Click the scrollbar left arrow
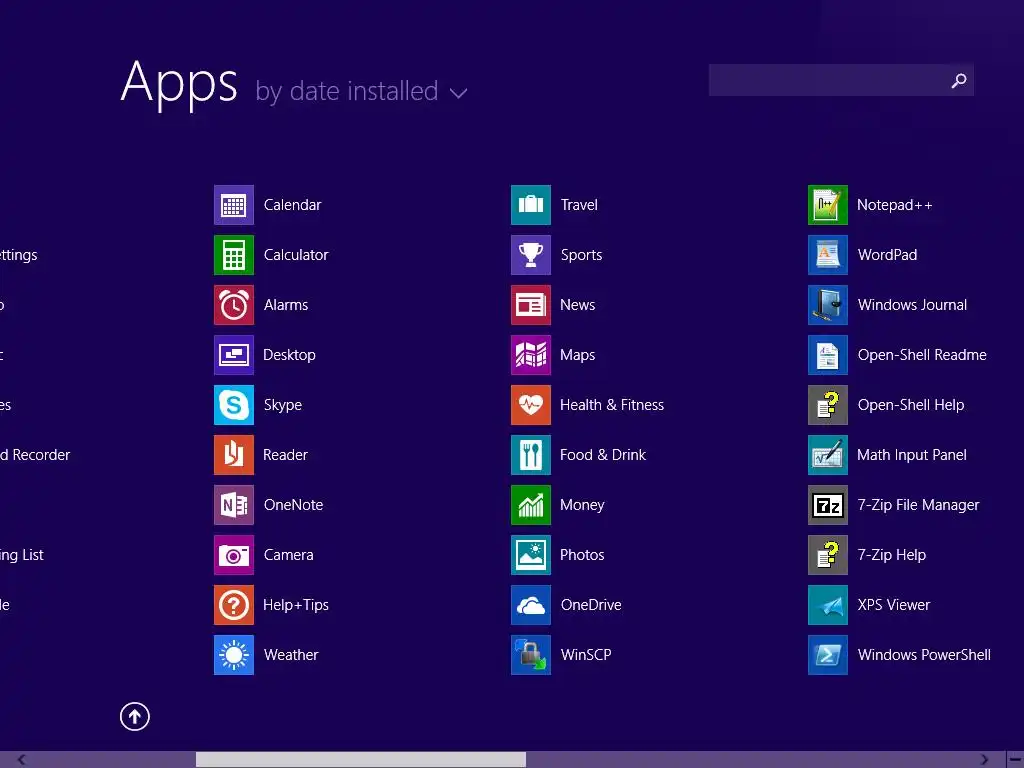 (x=22, y=760)
